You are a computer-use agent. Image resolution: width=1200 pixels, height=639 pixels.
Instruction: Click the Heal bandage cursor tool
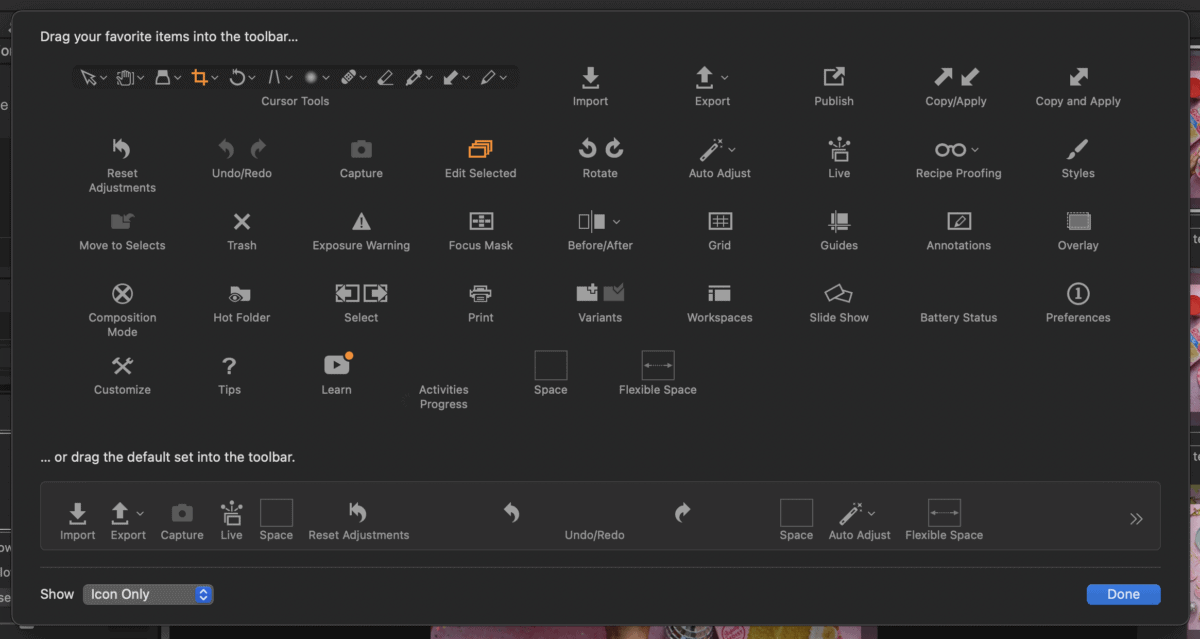tap(348, 77)
